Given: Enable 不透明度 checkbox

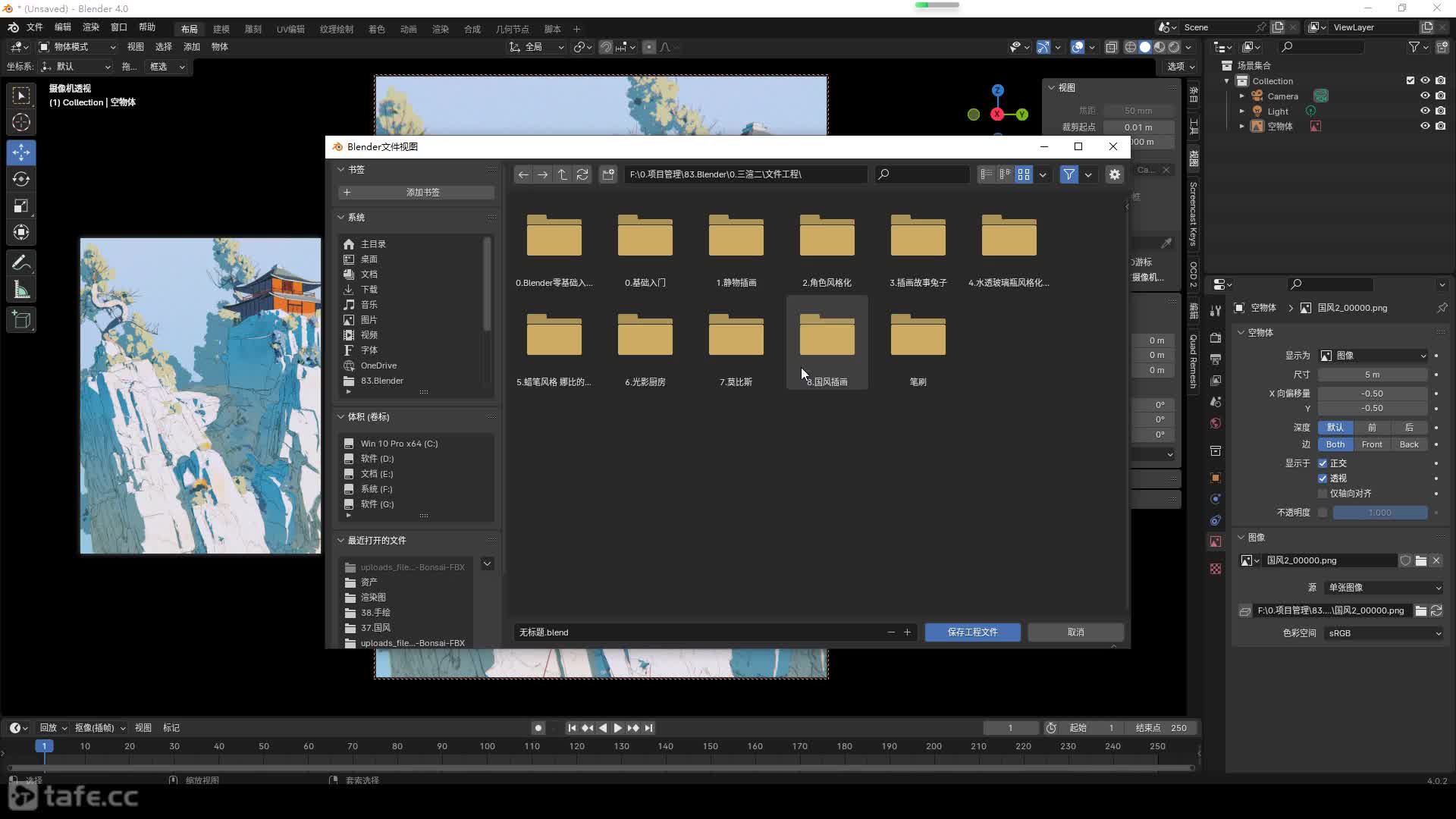Looking at the screenshot, I should [x=1323, y=513].
